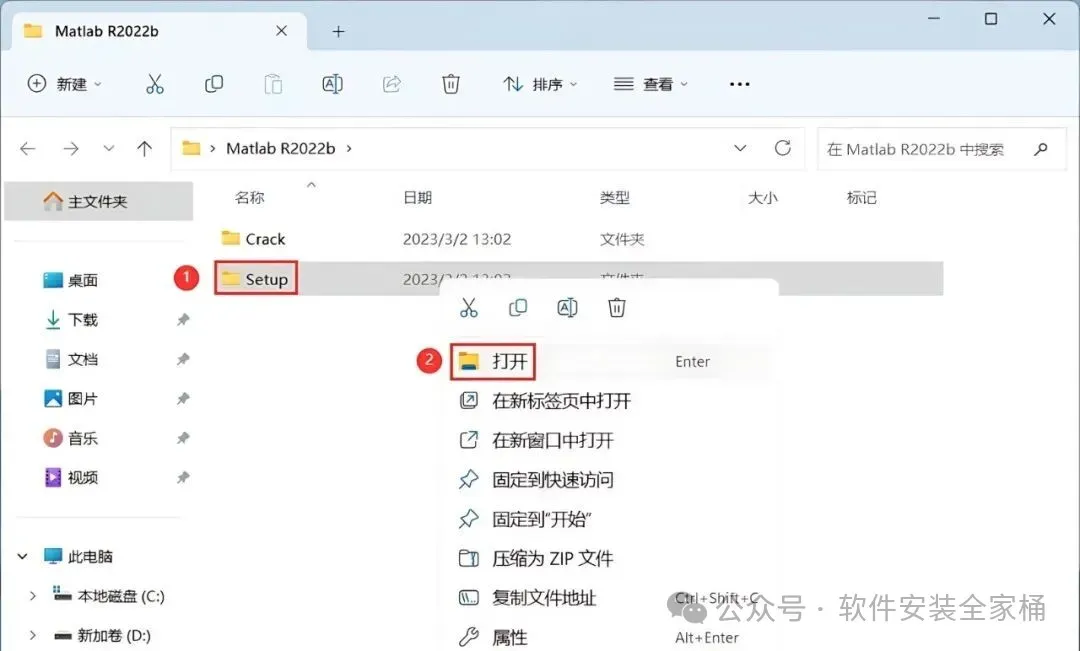This screenshot has height=651, width=1080.
Task: Click the Delete icon in the context menu
Action: (x=616, y=307)
